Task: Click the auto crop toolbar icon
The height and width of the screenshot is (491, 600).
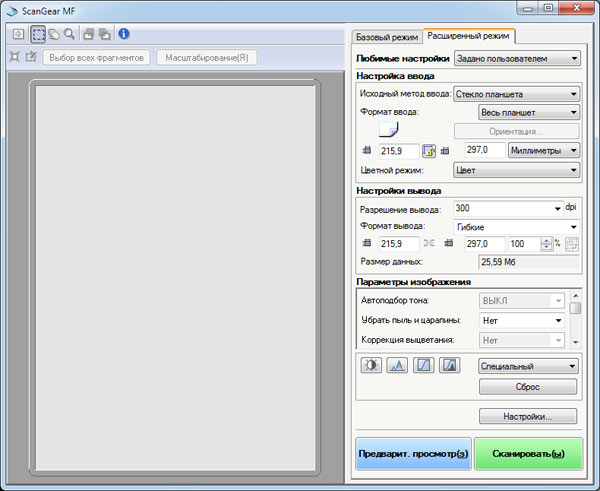Action: point(18,34)
